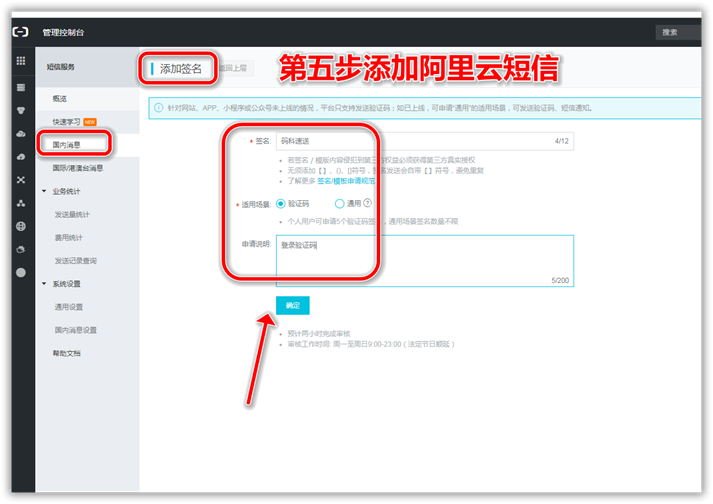Click the 添加签名 page title
Screen dimensions: 713x504
coord(181,69)
